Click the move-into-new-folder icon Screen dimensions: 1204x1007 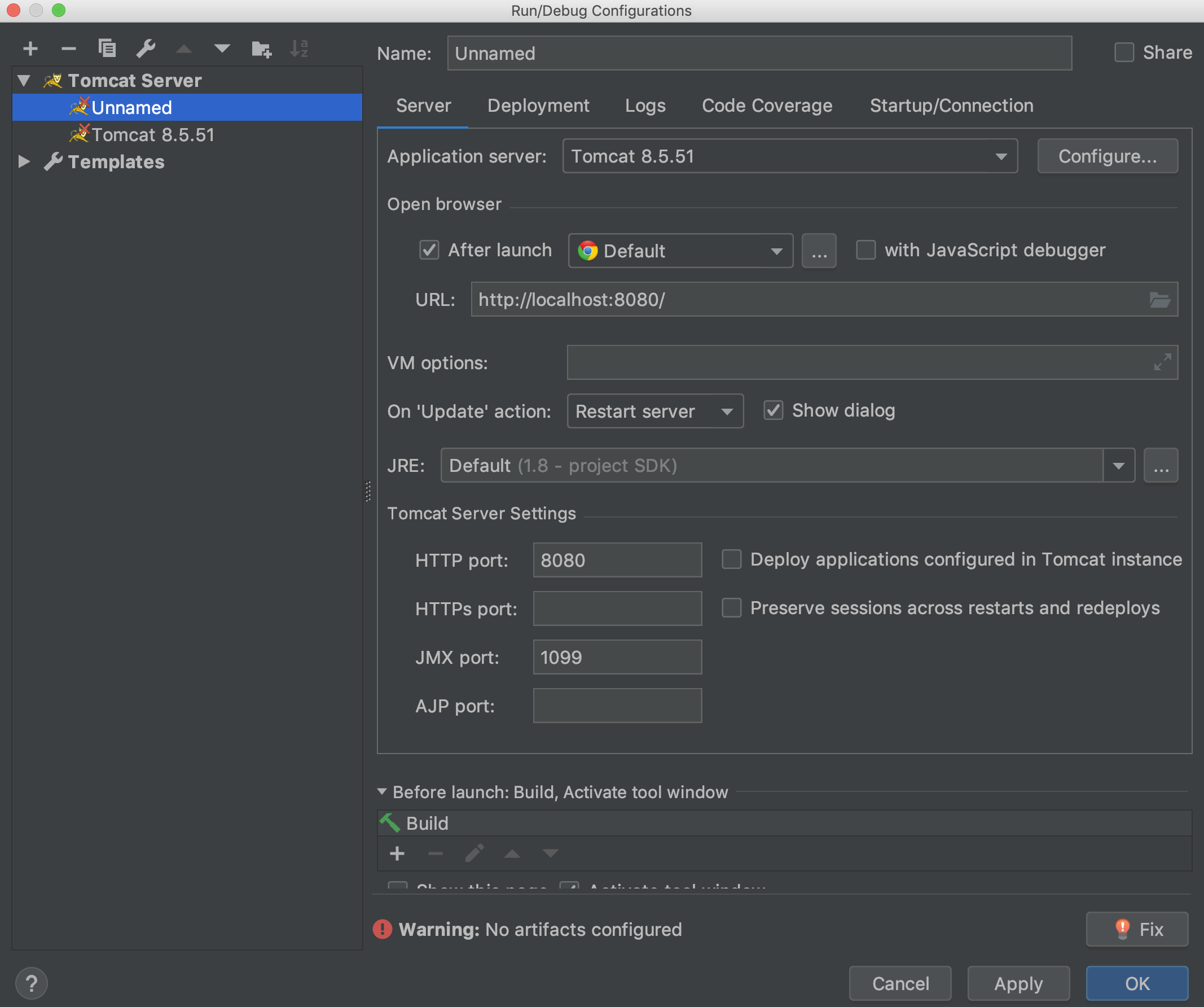[x=261, y=49]
